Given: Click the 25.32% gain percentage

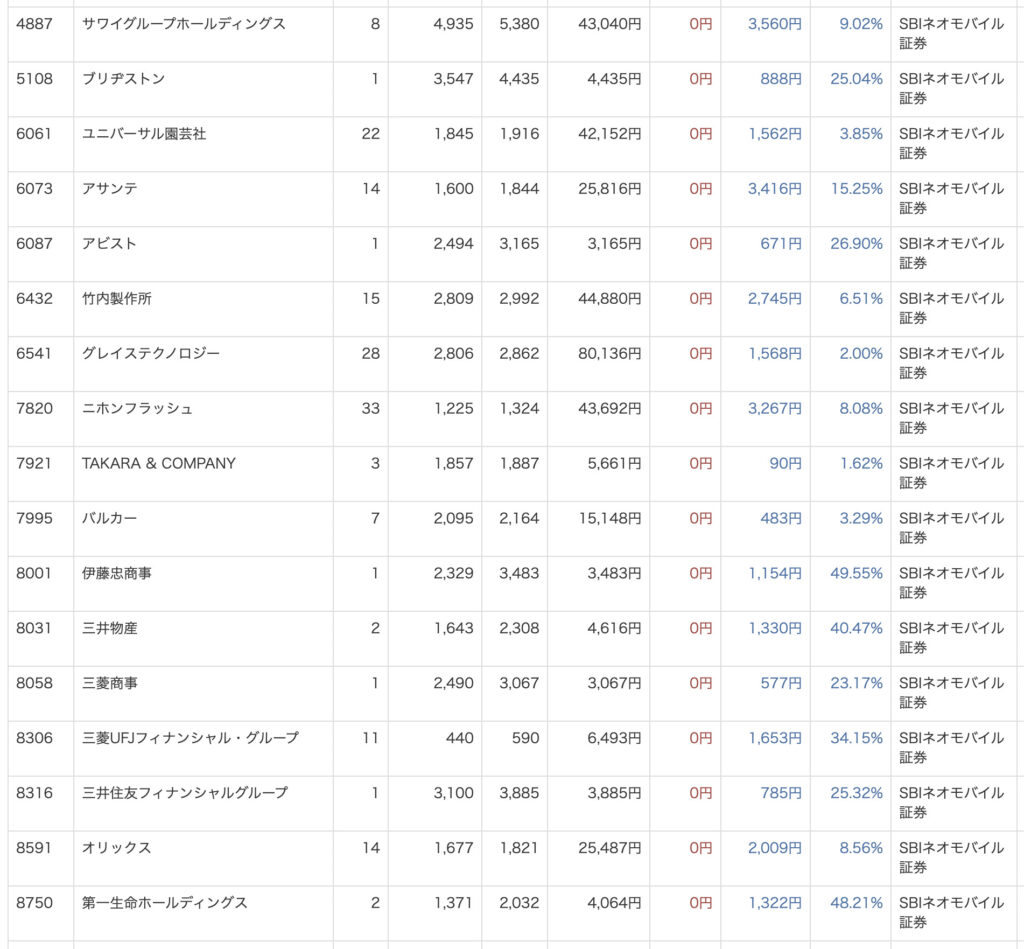Looking at the screenshot, I should pyautogui.click(x=856, y=792).
